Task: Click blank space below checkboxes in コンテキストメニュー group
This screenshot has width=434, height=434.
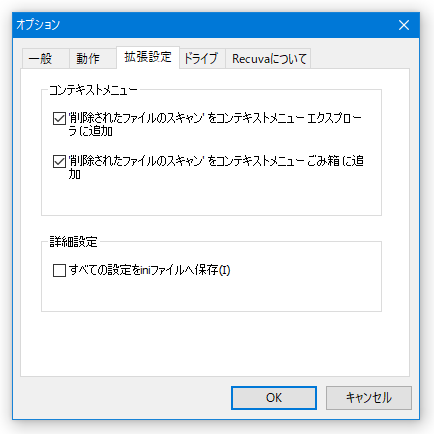Action: (x=211, y=198)
